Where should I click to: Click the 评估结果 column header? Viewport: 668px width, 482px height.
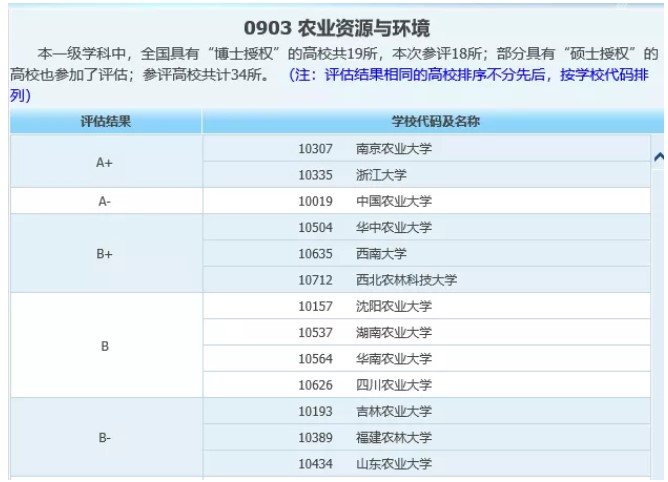pyautogui.click(x=105, y=122)
